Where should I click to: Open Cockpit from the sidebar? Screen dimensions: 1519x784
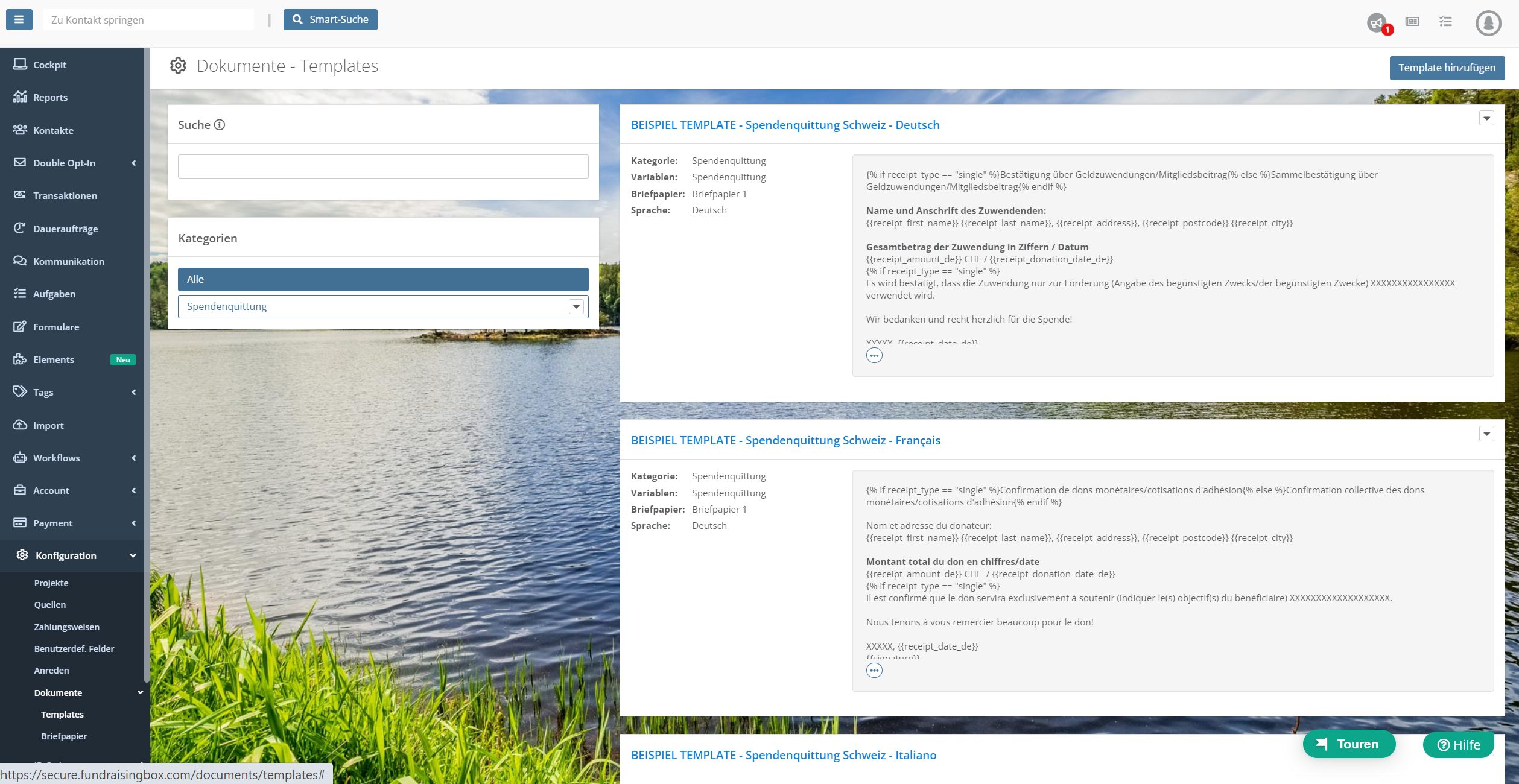tap(49, 65)
